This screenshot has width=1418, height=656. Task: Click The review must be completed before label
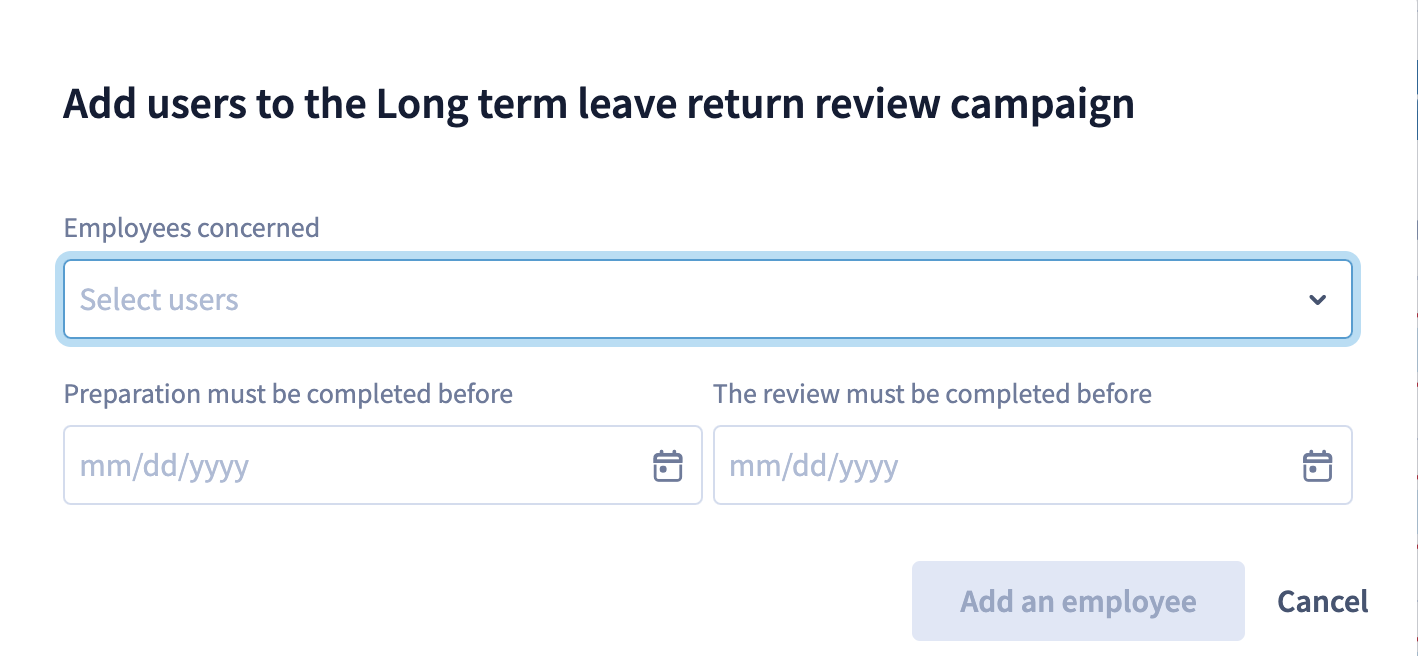coord(932,394)
